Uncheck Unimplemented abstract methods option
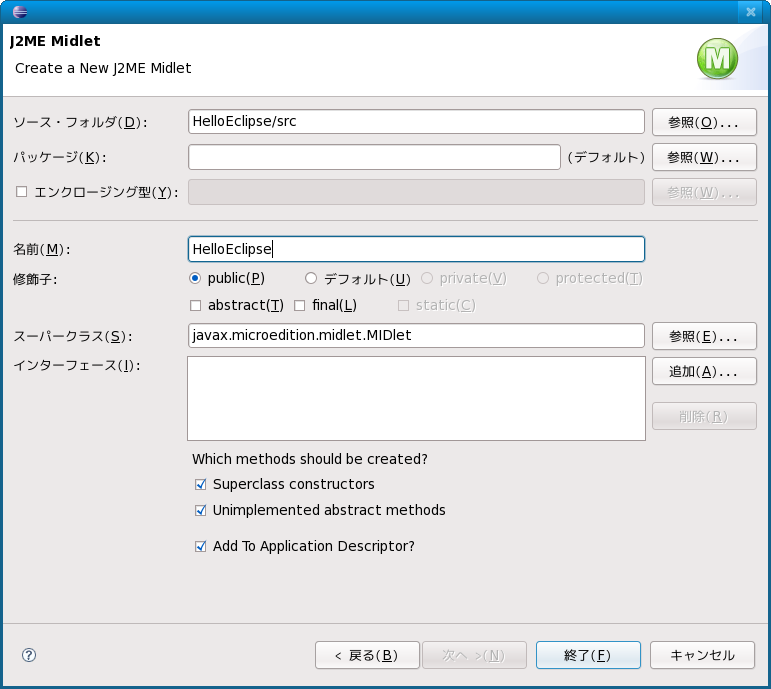 coord(201,511)
